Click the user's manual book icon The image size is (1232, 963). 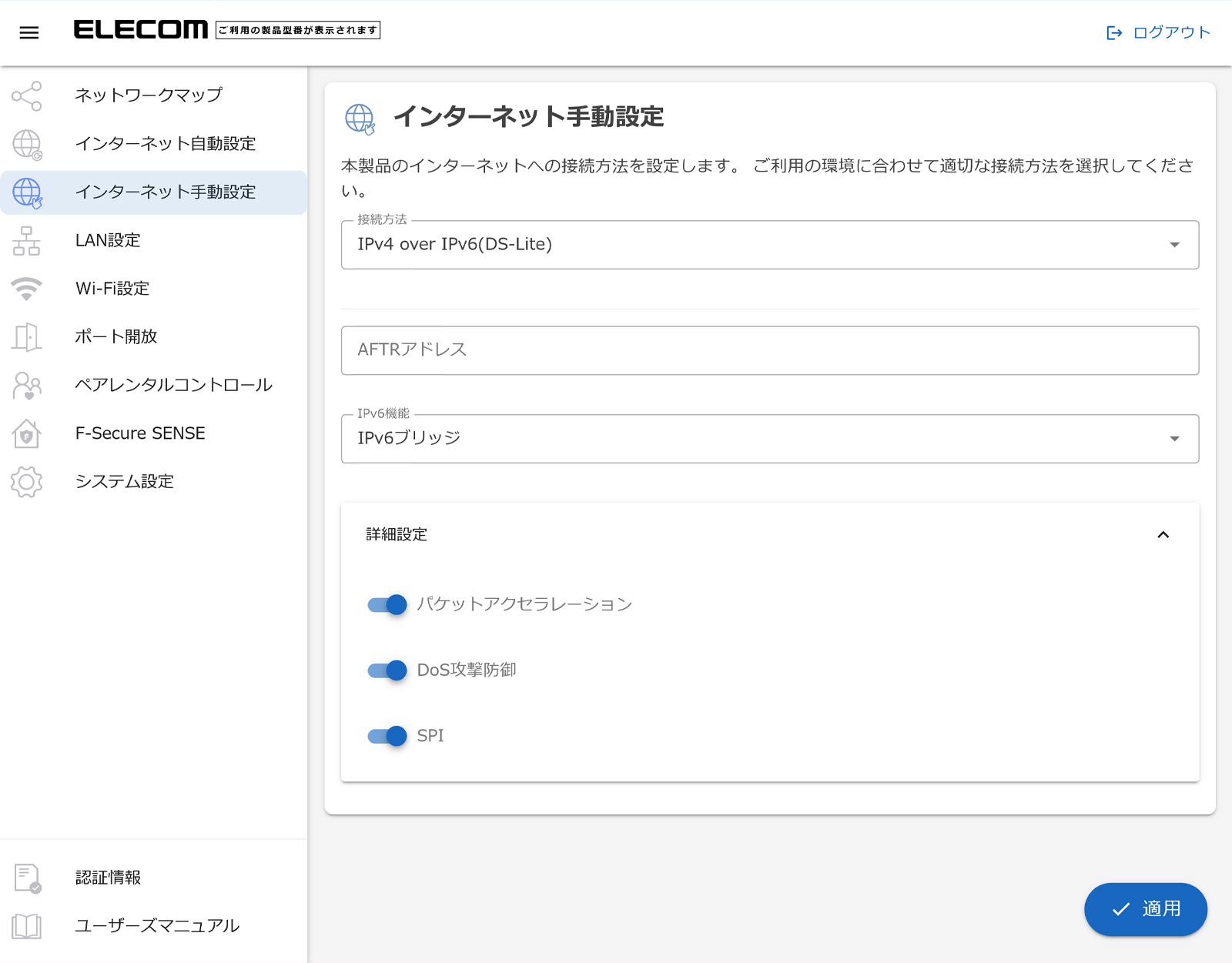pos(27,926)
